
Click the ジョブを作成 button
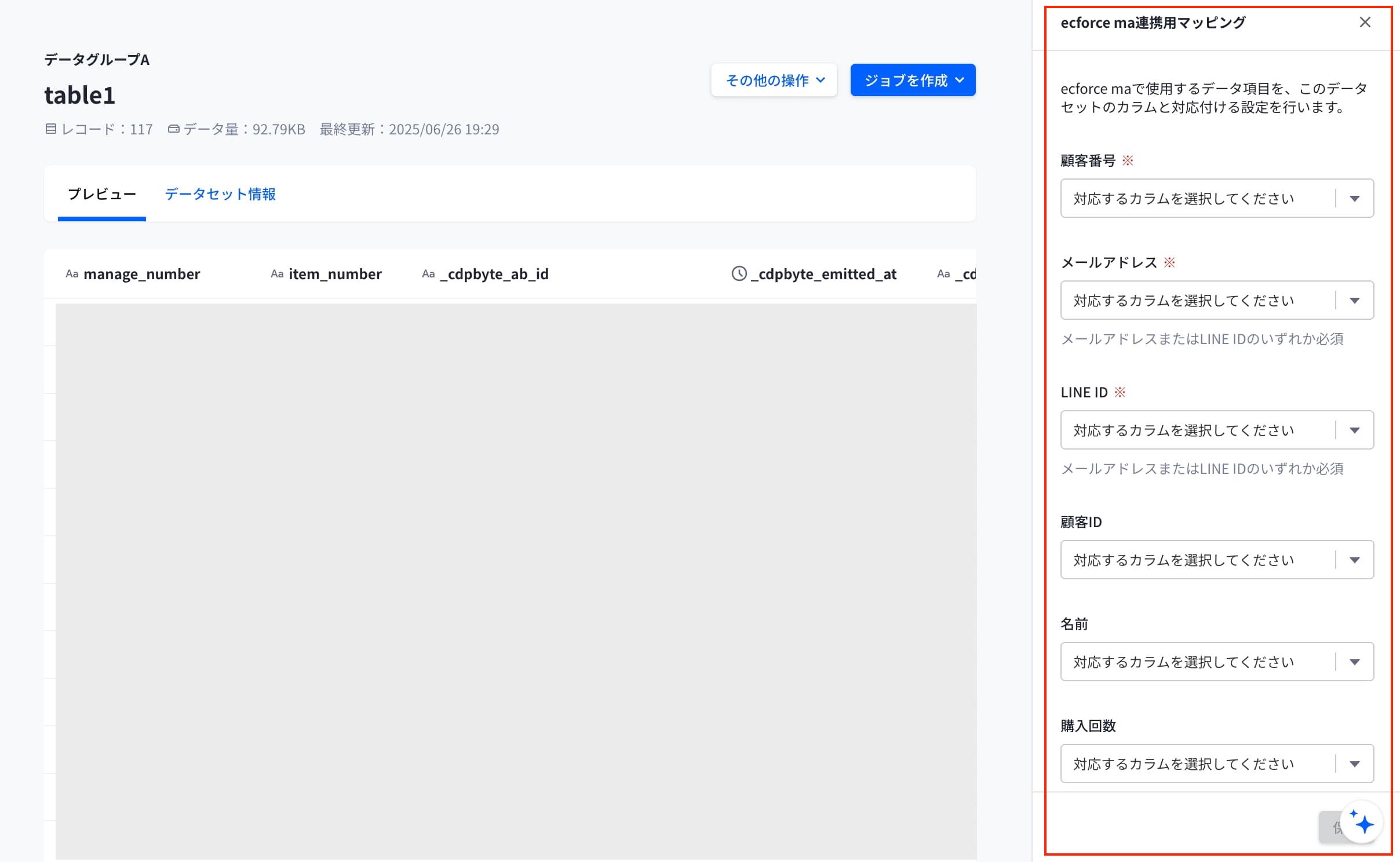click(x=913, y=80)
